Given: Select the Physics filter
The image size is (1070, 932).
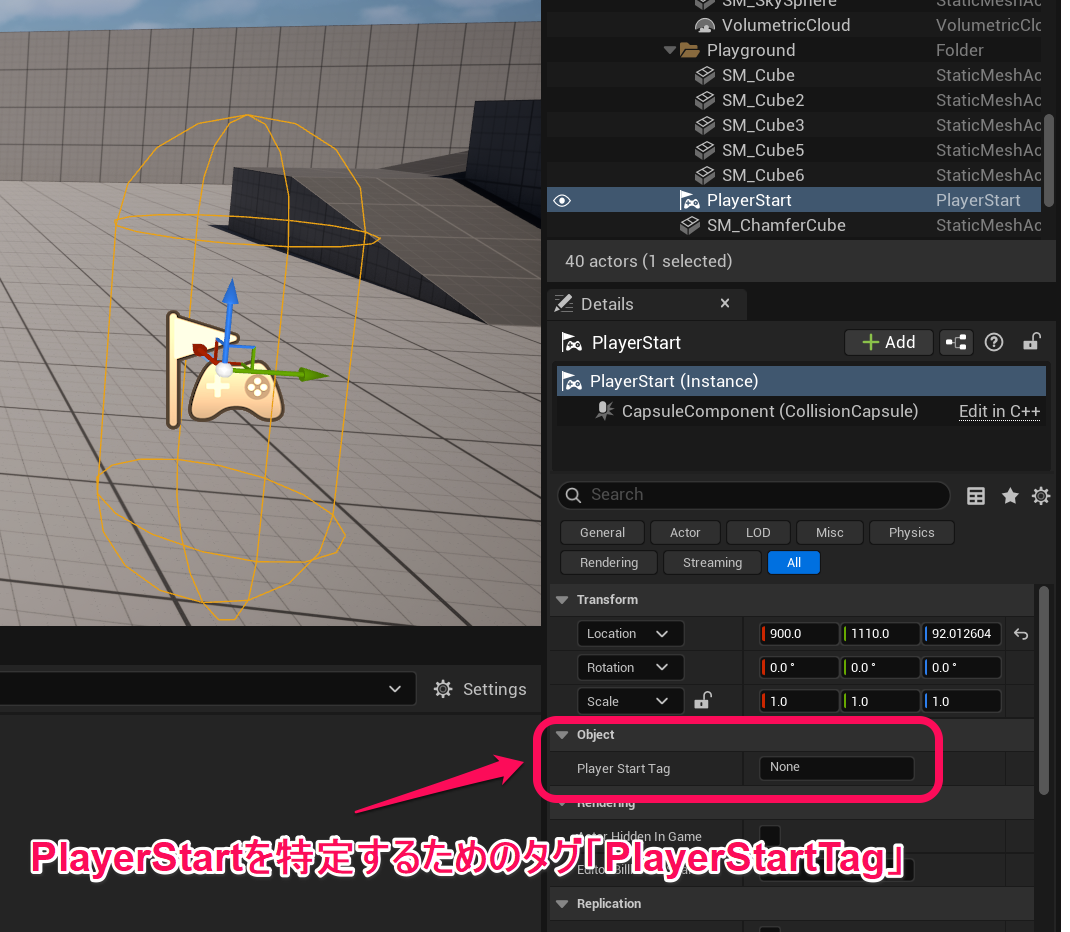Looking at the screenshot, I should (912, 533).
